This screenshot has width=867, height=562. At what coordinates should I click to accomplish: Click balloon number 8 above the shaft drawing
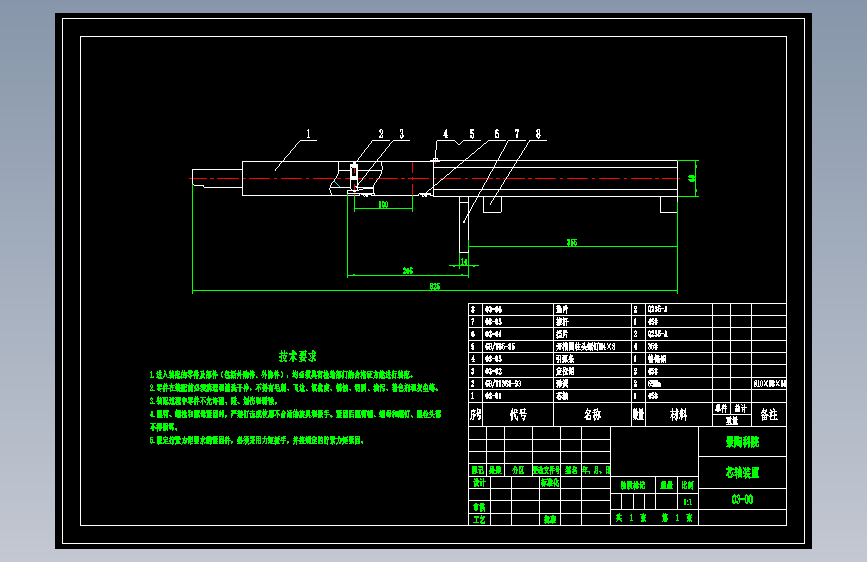539,134
